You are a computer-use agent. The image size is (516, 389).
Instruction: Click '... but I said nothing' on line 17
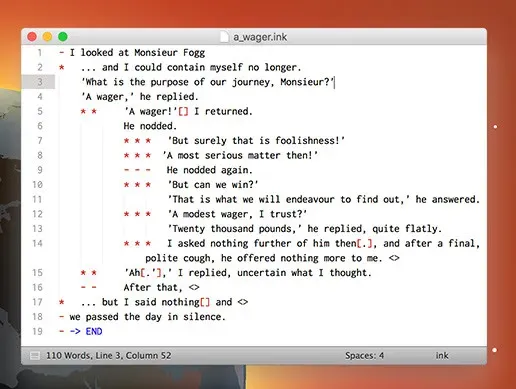click(140, 302)
